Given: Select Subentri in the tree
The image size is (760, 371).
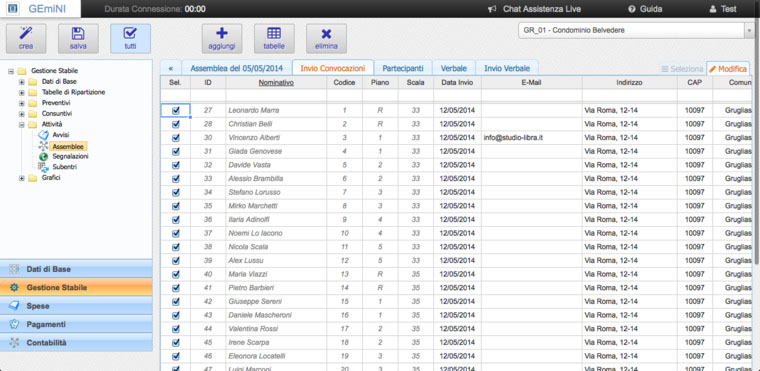Looking at the screenshot, I should [x=64, y=167].
